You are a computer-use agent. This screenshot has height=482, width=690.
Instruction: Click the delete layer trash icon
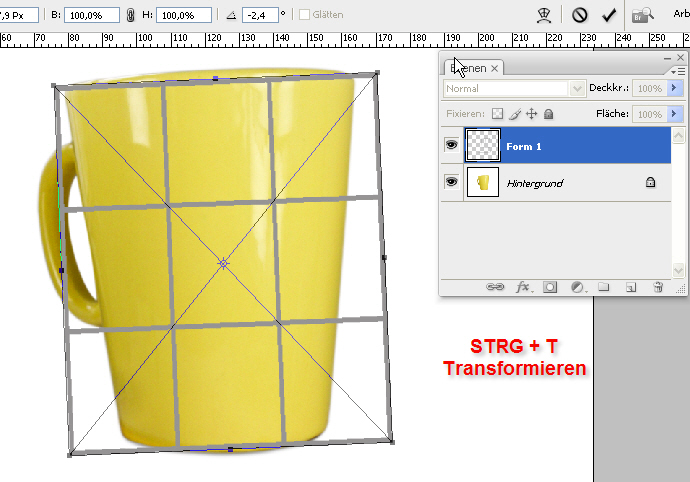pos(658,287)
